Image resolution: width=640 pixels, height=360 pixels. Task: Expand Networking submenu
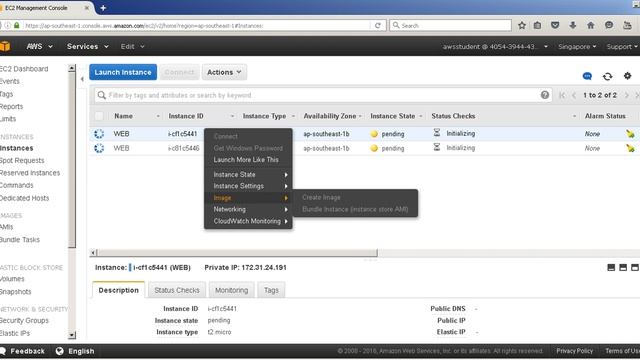[x=248, y=209]
